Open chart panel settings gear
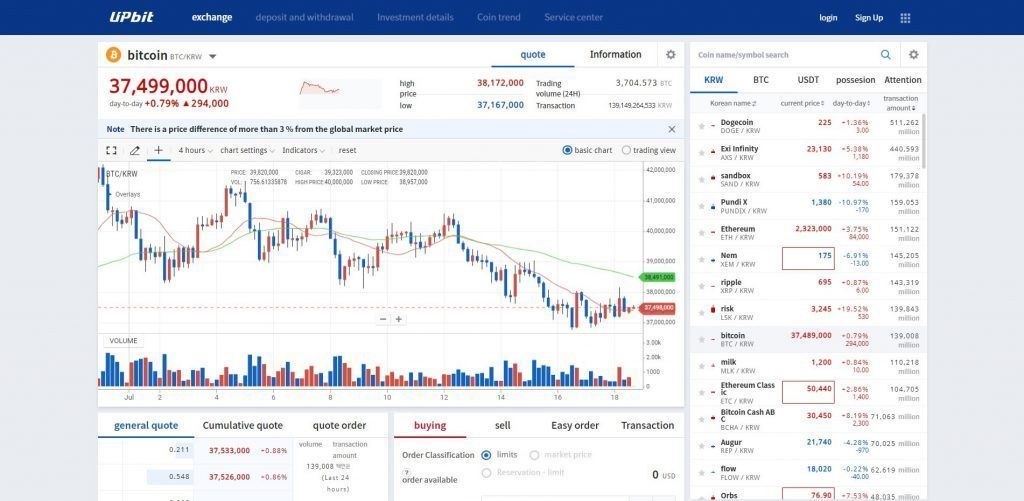Viewport: 1024px width, 501px height. click(x=671, y=55)
